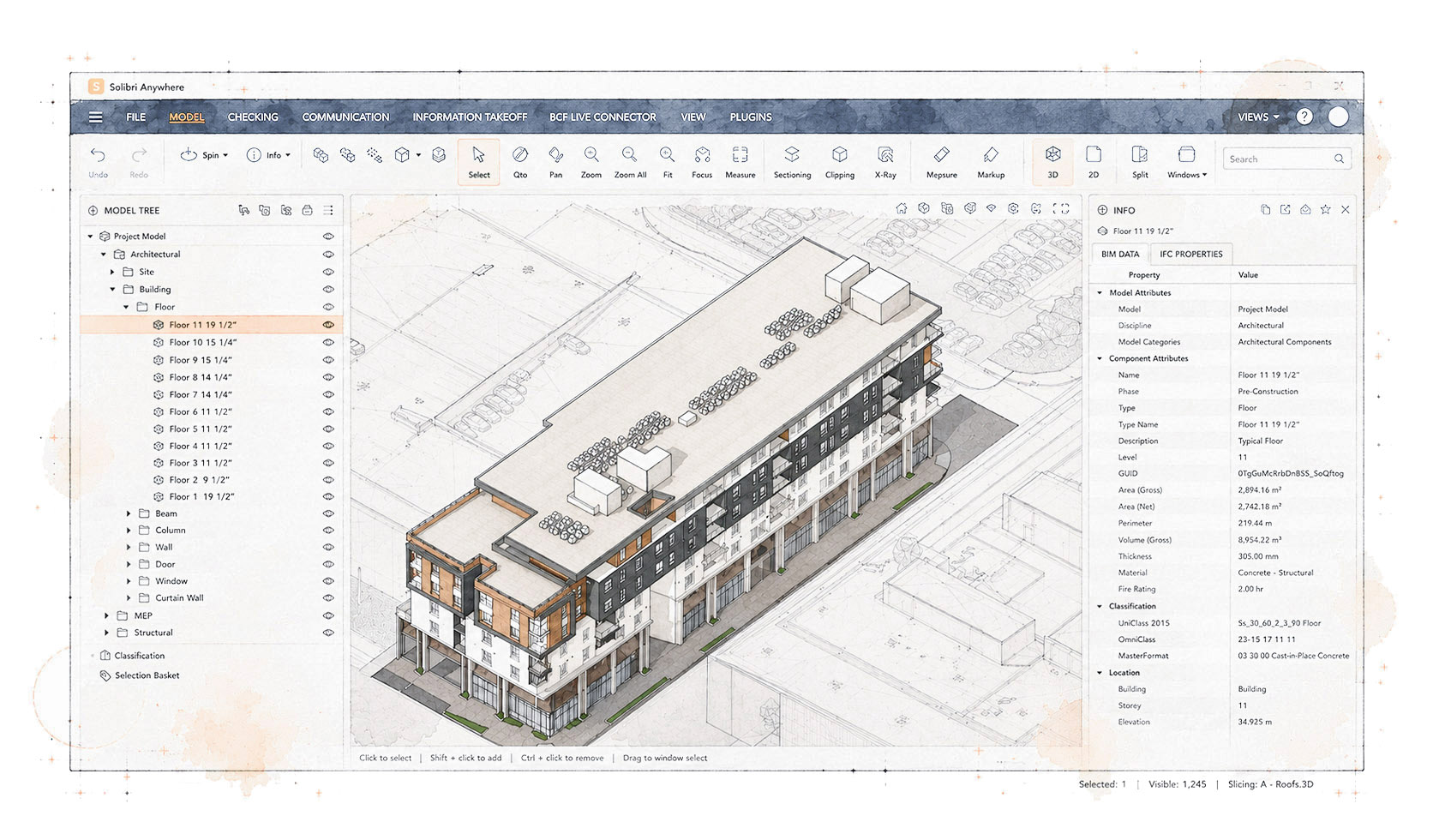Select the Sectioning tool
This screenshot has width=1433, height=840.
(792, 162)
